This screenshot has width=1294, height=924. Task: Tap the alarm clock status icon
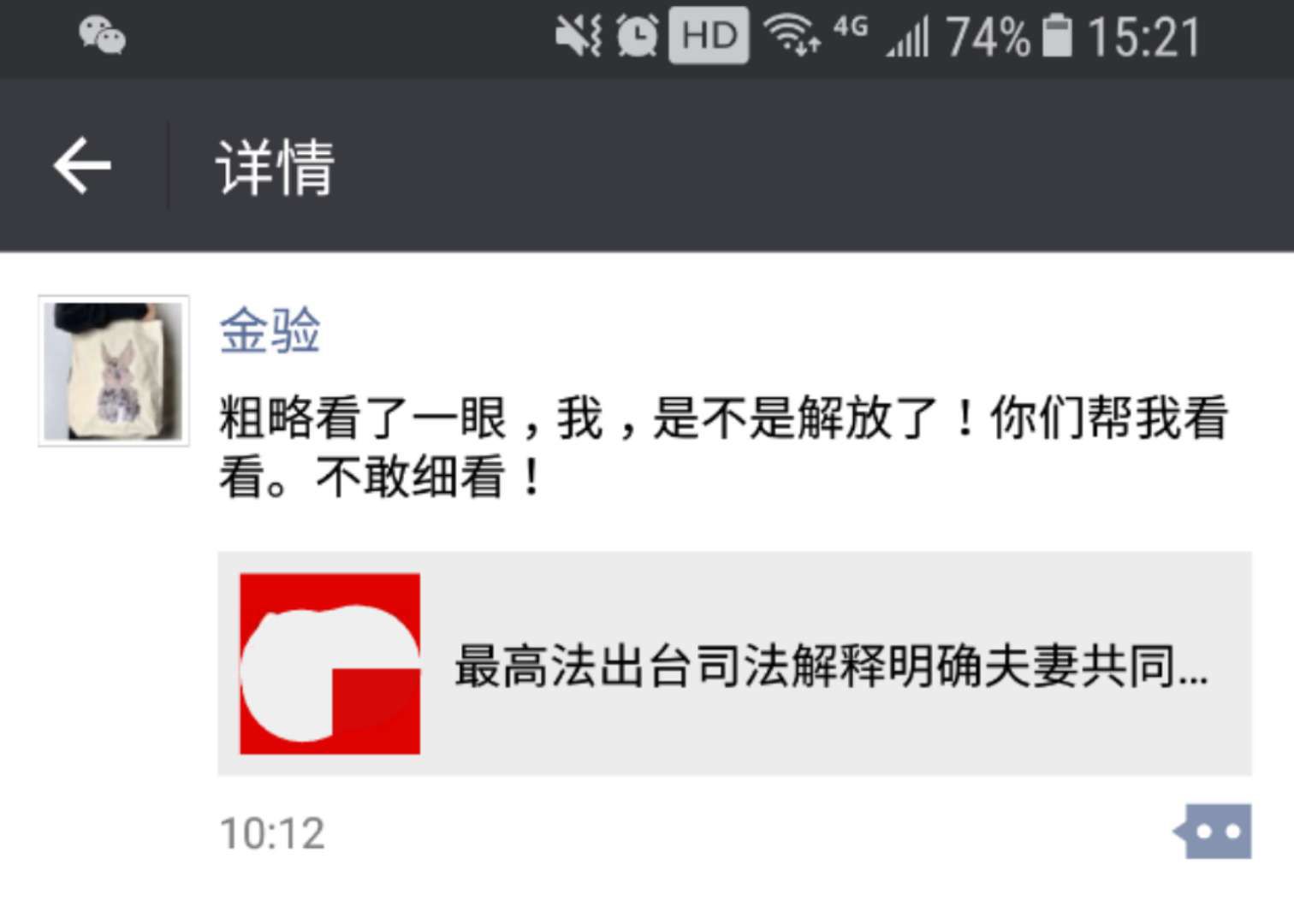tap(638, 36)
